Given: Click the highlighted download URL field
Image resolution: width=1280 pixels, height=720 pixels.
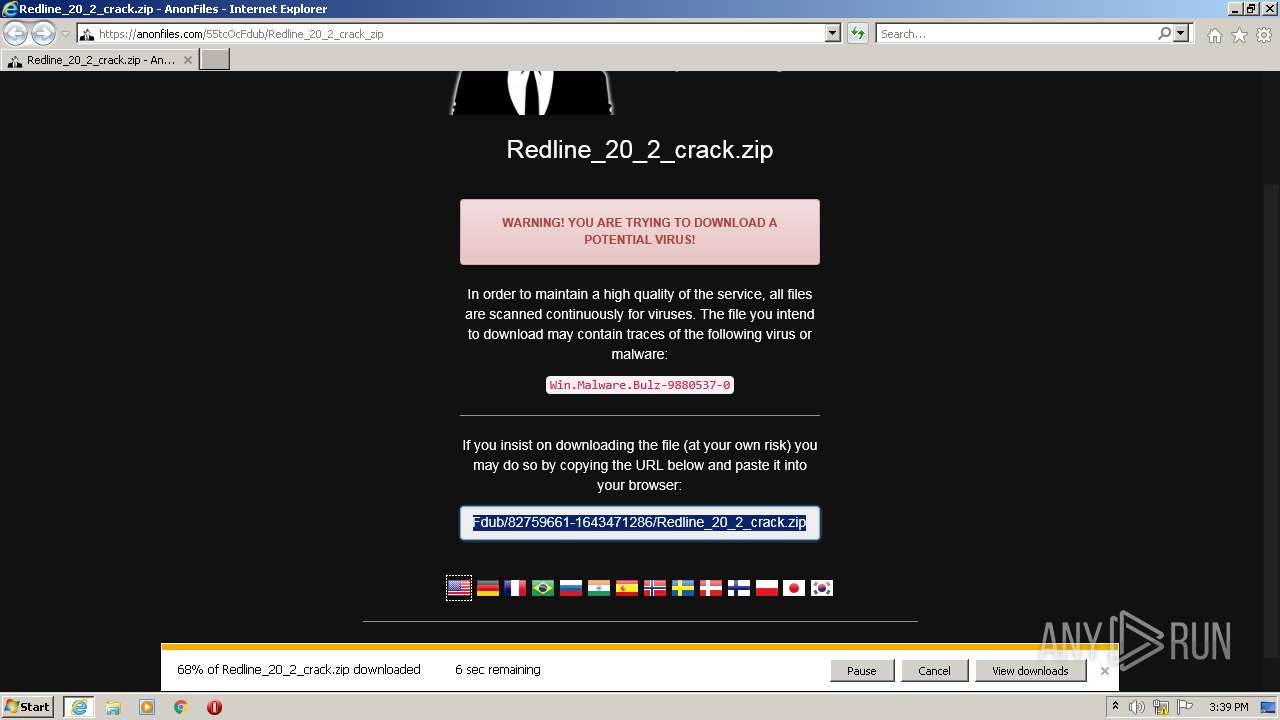Looking at the screenshot, I should coord(640,522).
